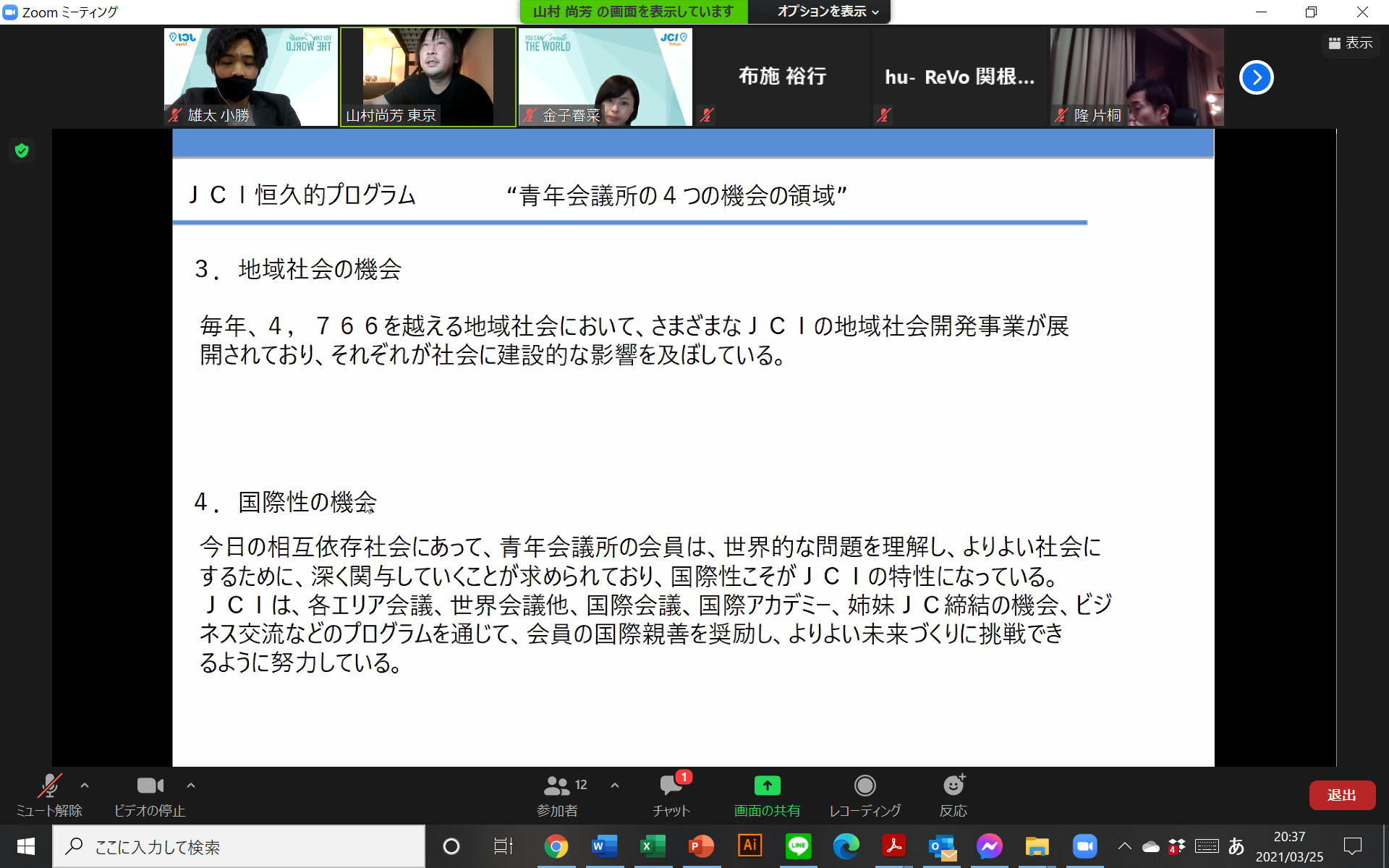The image size is (1389, 868).
Task: Click the Windows search input field
Action: click(239, 847)
